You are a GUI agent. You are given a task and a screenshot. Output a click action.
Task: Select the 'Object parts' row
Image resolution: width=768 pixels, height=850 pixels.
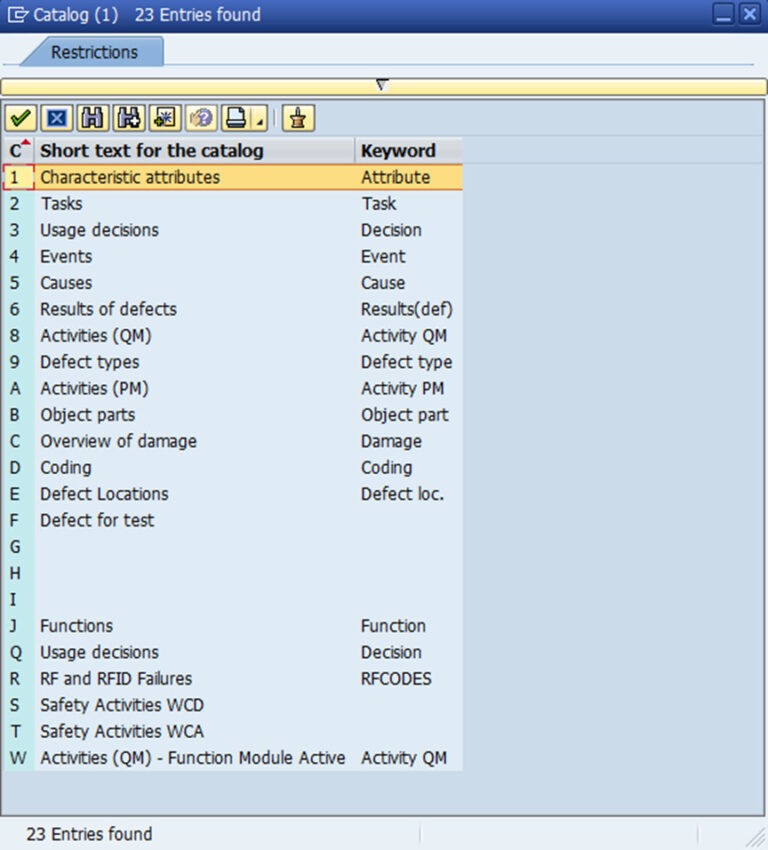tap(233, 415)
